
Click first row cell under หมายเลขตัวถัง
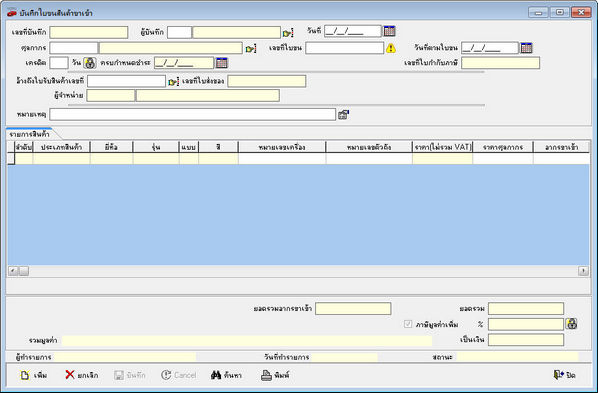click(x=369, y=159)
